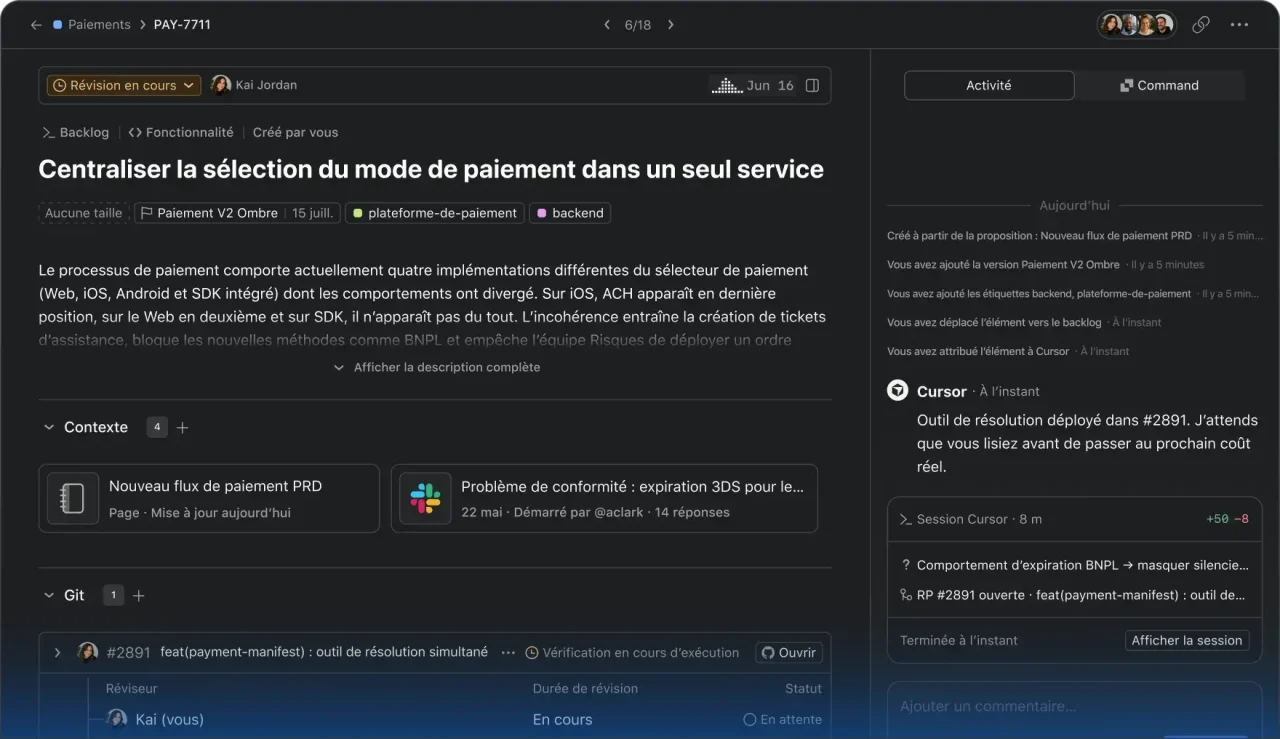Click the collaborator avatars group

click(1137, 25)
